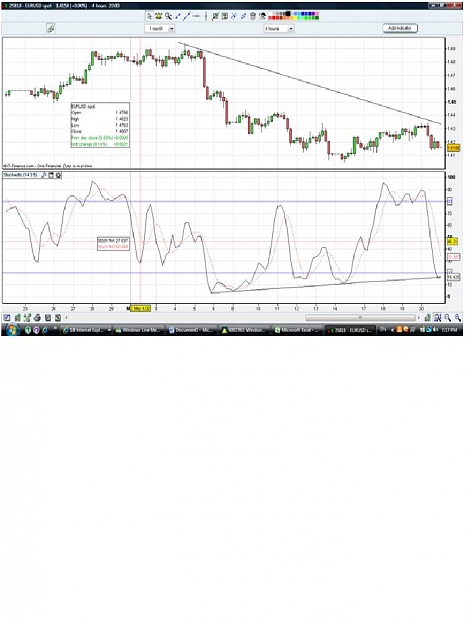
Task: Open the period dropdown showing 1 month
Action: pos(160,29)
